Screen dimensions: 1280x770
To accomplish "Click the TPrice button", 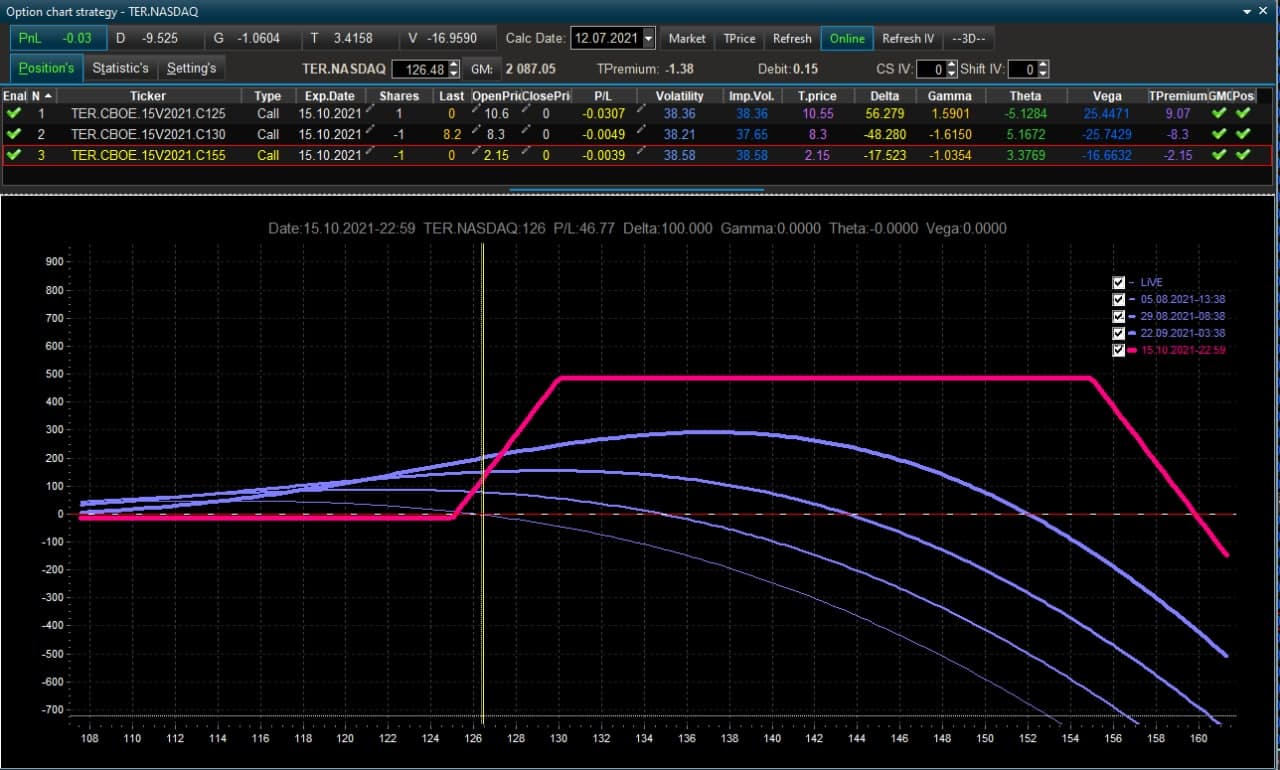I will pyautogui.click(x=740, y=38).
